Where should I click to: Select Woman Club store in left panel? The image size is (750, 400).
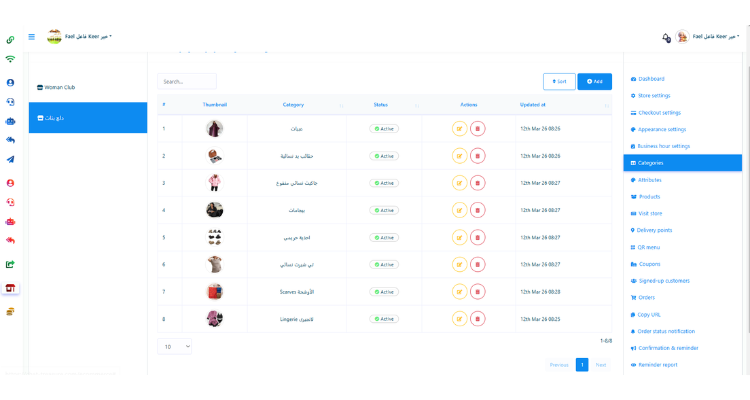click(88, 87)
